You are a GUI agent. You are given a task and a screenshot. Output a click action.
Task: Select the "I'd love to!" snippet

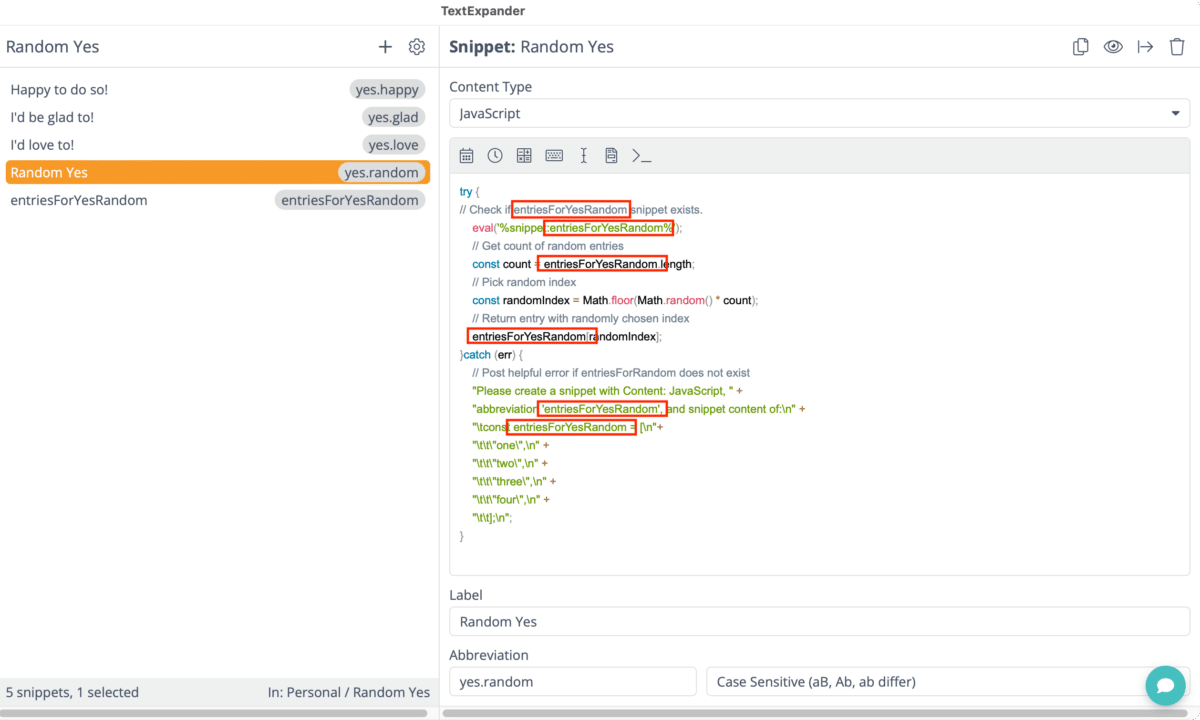pyautogui.click(x=217, y=145)
